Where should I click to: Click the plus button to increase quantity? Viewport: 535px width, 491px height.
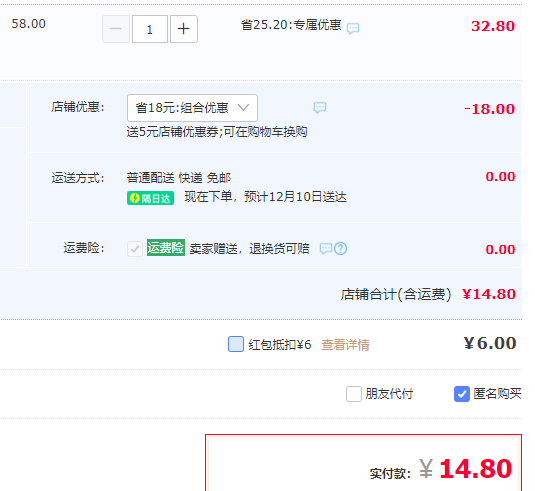(184, 29)
